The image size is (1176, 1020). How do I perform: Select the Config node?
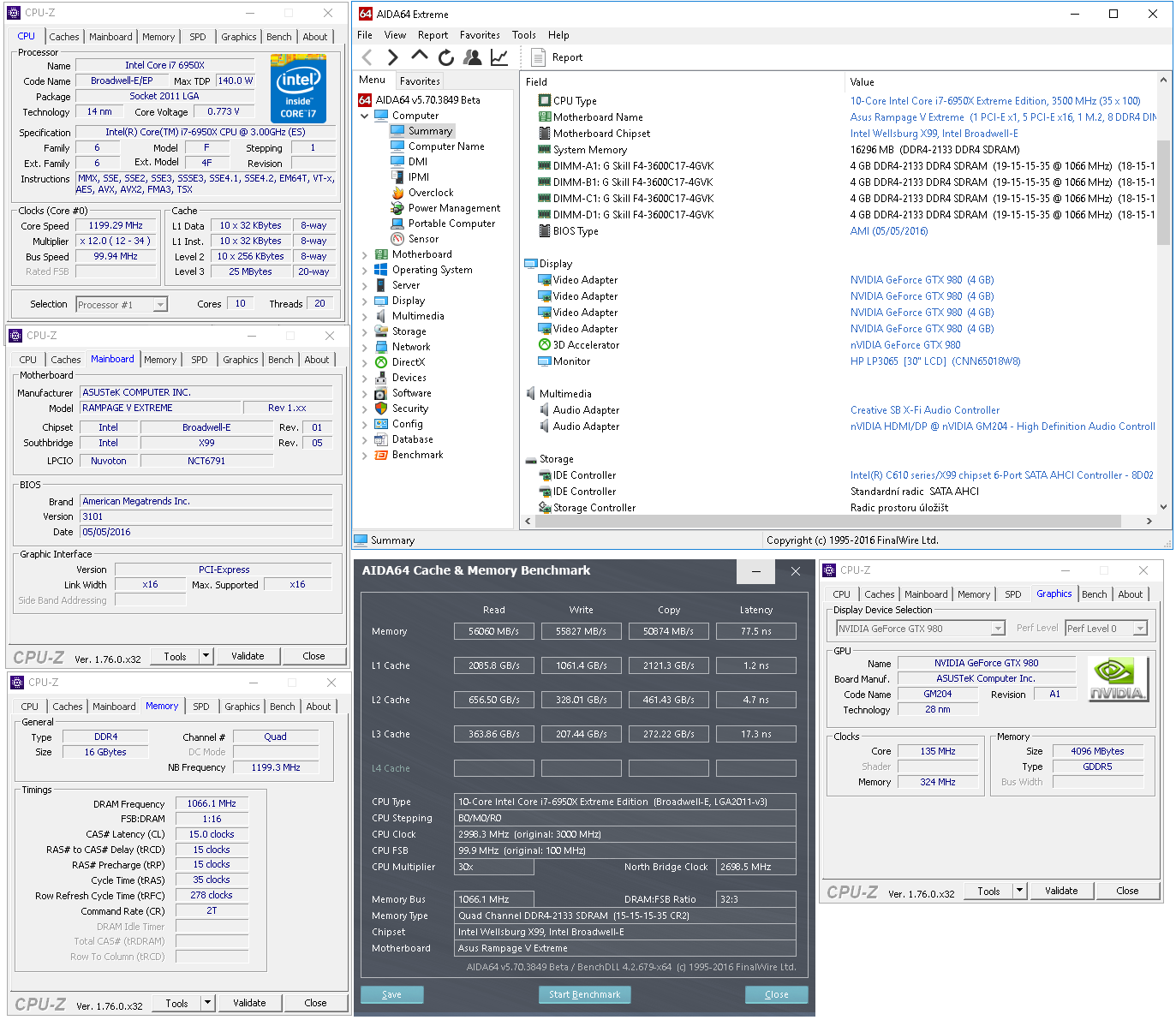pos(407,424)
